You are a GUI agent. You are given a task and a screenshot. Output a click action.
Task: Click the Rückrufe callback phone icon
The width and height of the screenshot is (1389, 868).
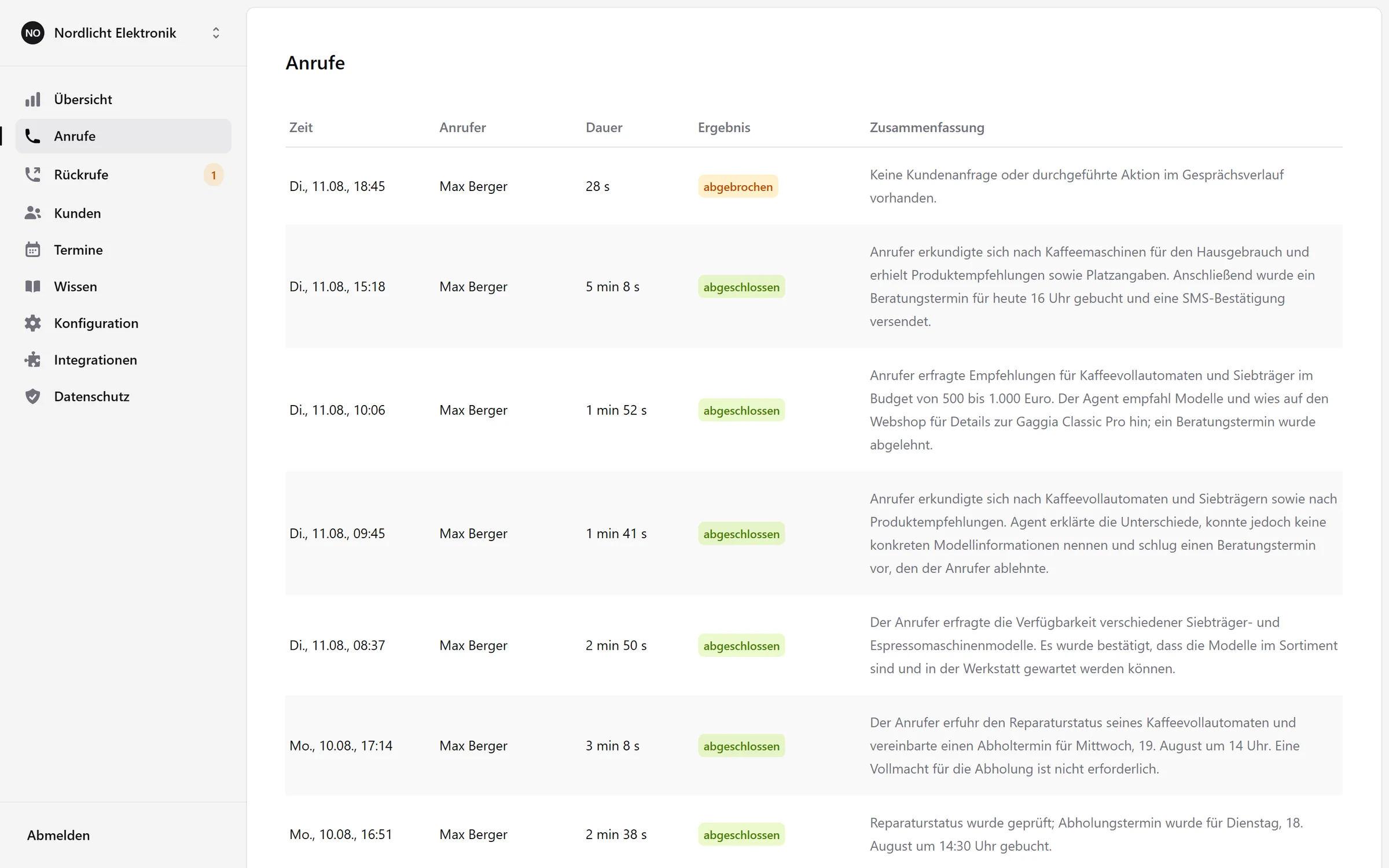(x=33, y=175)
